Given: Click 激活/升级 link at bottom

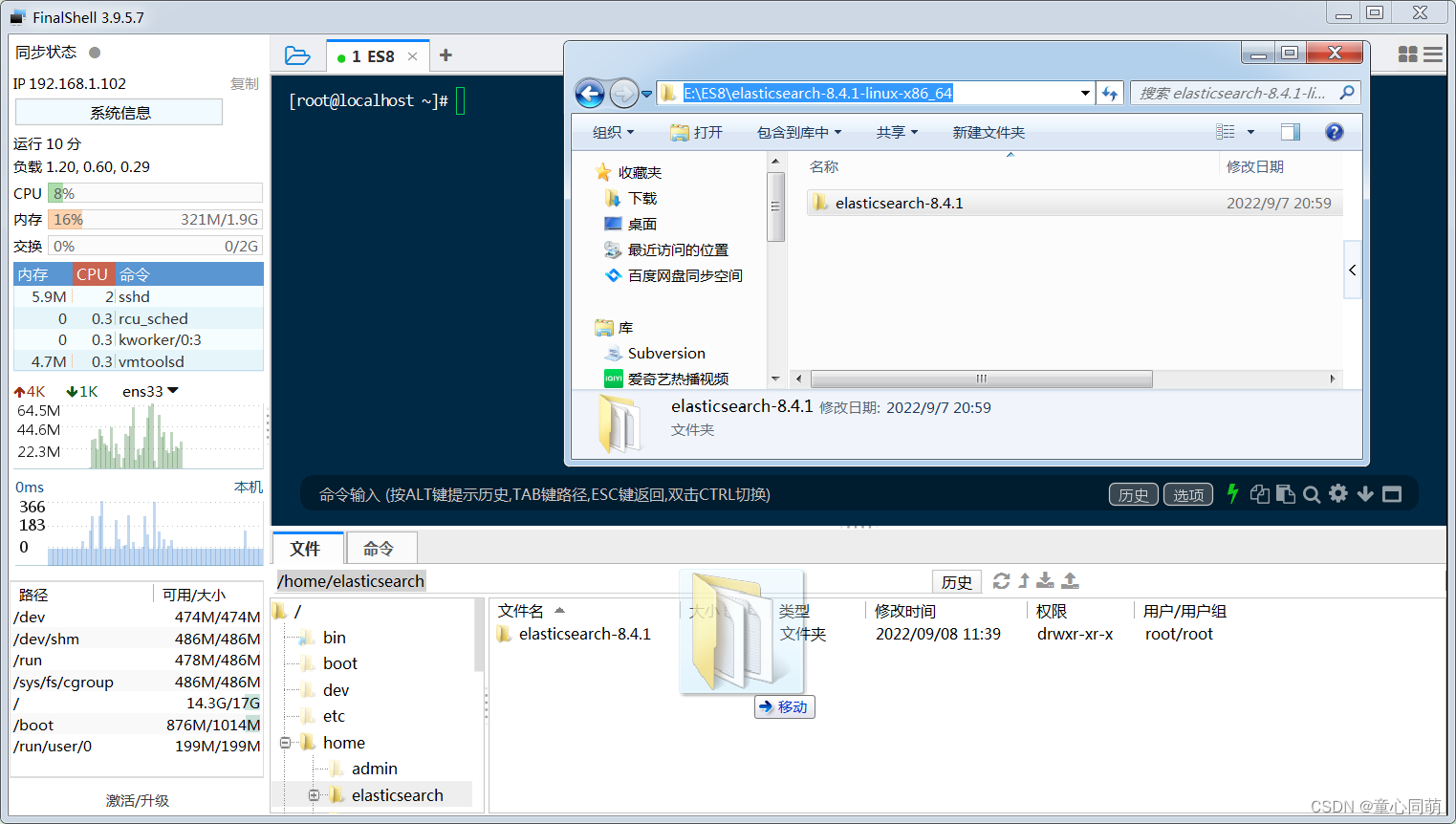Looking at the screenshot, I should coord(138,800).
